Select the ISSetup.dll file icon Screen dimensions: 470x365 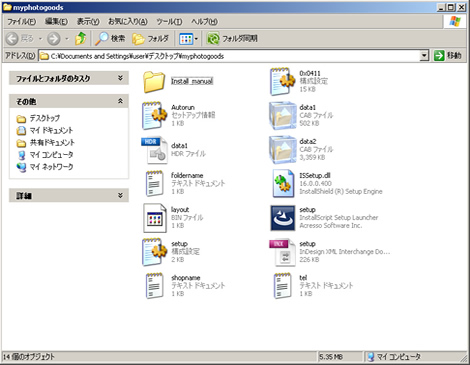tap(283, 184)
